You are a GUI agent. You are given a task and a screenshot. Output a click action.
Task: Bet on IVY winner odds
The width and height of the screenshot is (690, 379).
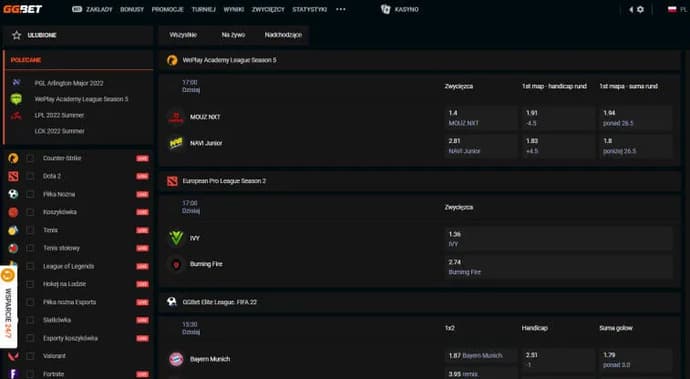point(558,239)
